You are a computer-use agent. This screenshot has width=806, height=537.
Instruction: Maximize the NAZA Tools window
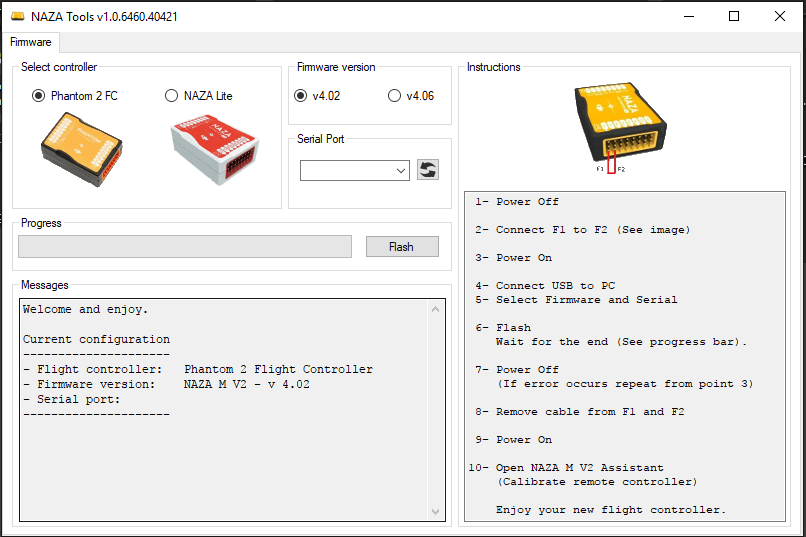click(x=734, y=16)
